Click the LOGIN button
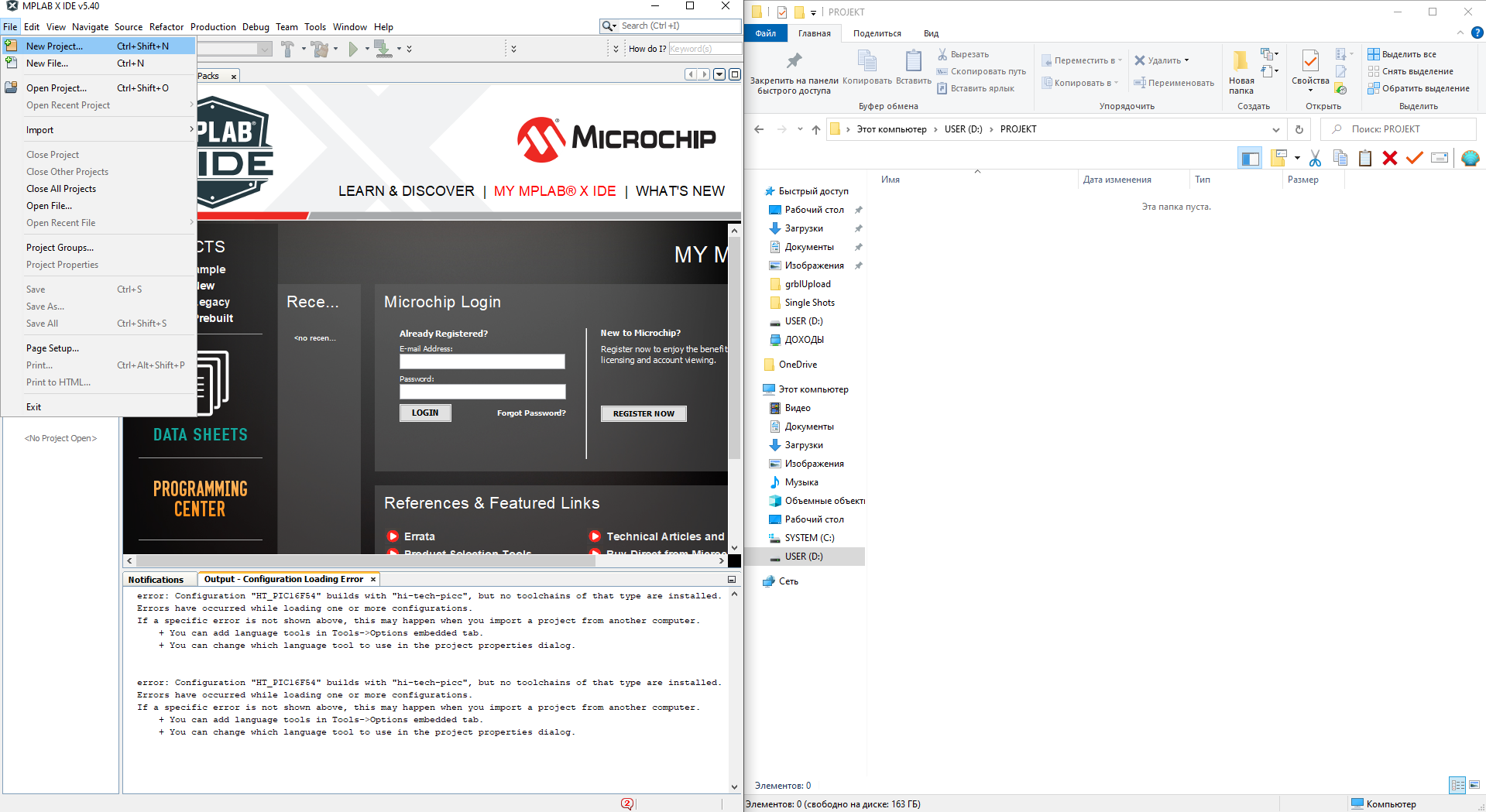 pyautogui.click(x=425, y=413)
